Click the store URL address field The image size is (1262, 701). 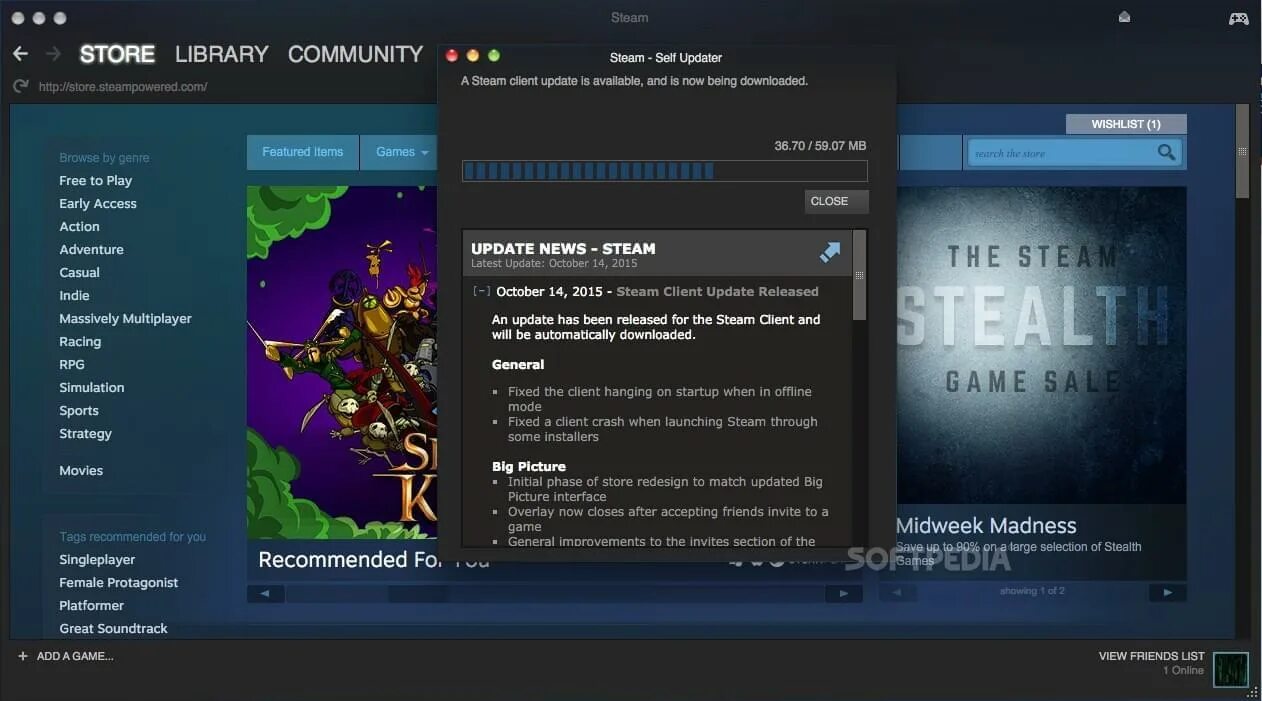123,87
